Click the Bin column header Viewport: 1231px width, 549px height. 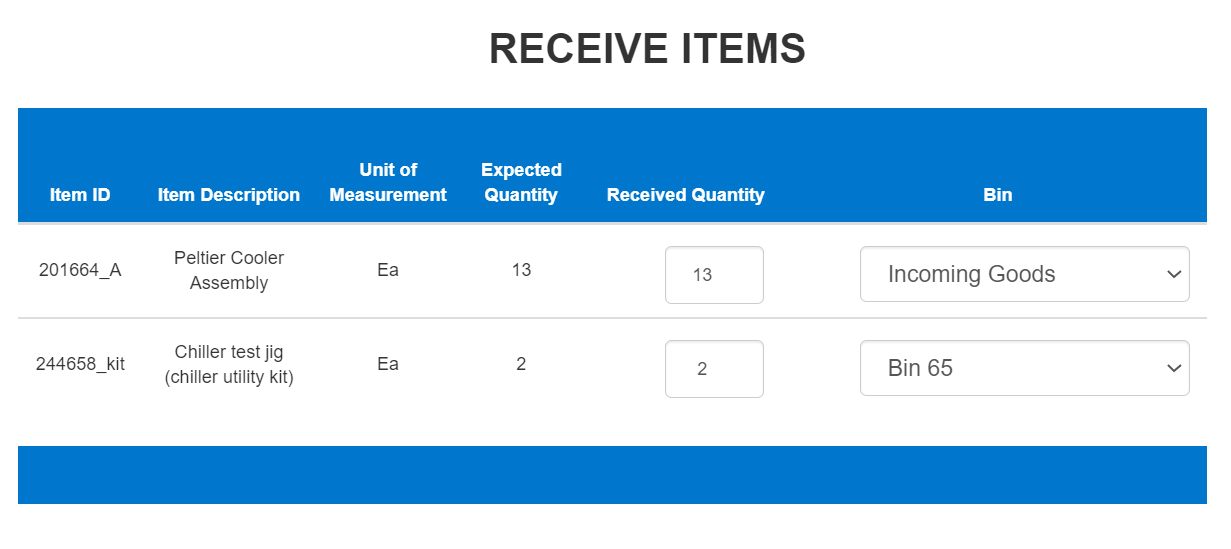point(997,195)
